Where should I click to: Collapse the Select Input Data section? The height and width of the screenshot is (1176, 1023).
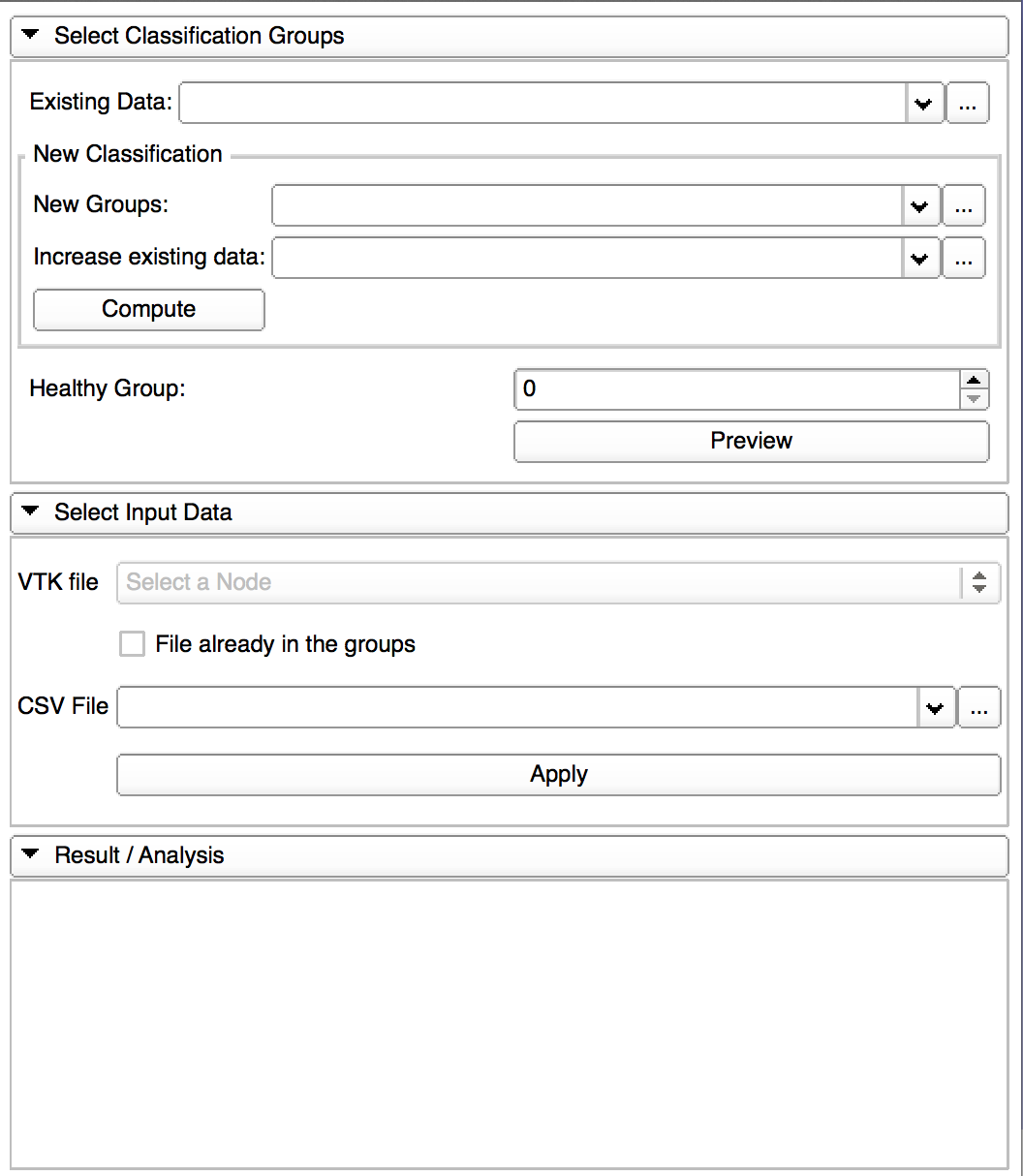[30, 512]
